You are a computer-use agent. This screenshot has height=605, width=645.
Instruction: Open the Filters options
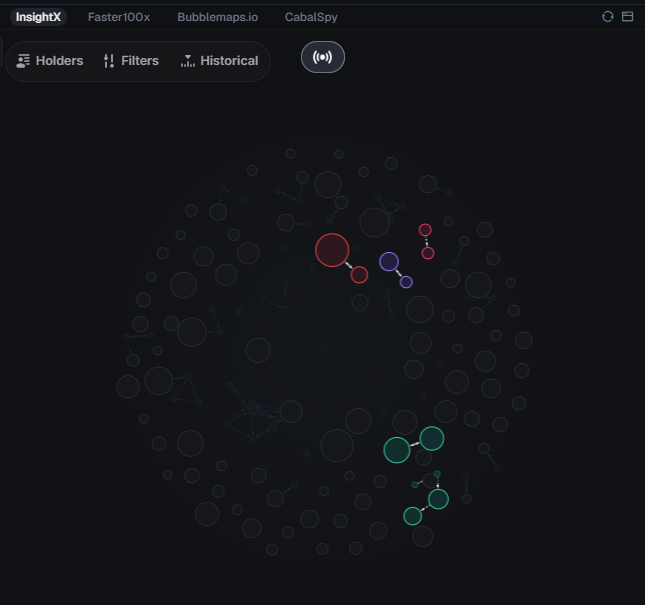click(131, 61)
